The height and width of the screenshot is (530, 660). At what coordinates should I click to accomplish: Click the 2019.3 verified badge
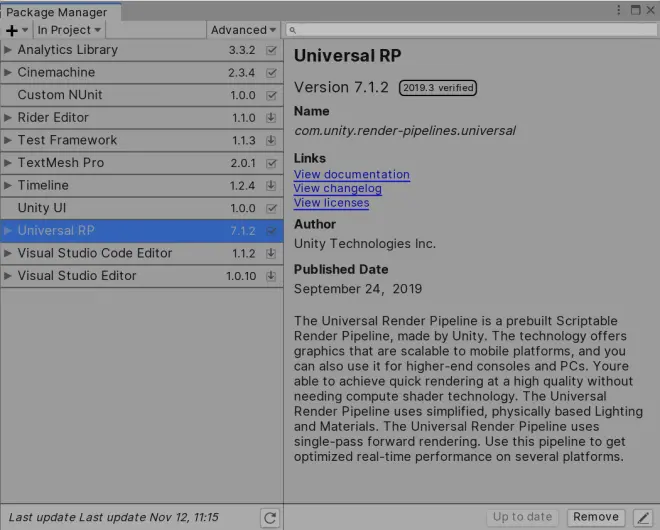[438, 88]
